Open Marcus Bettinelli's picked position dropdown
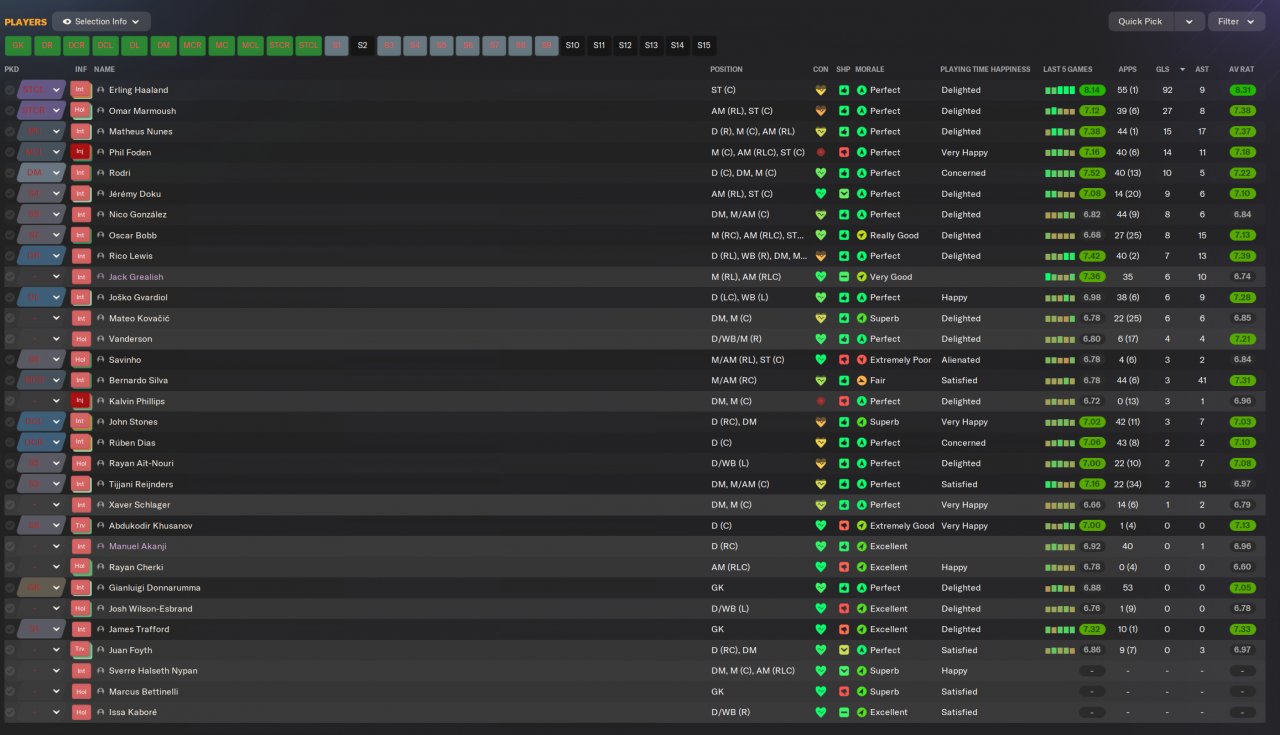The image size is (1280, 735). click(57, 691)
